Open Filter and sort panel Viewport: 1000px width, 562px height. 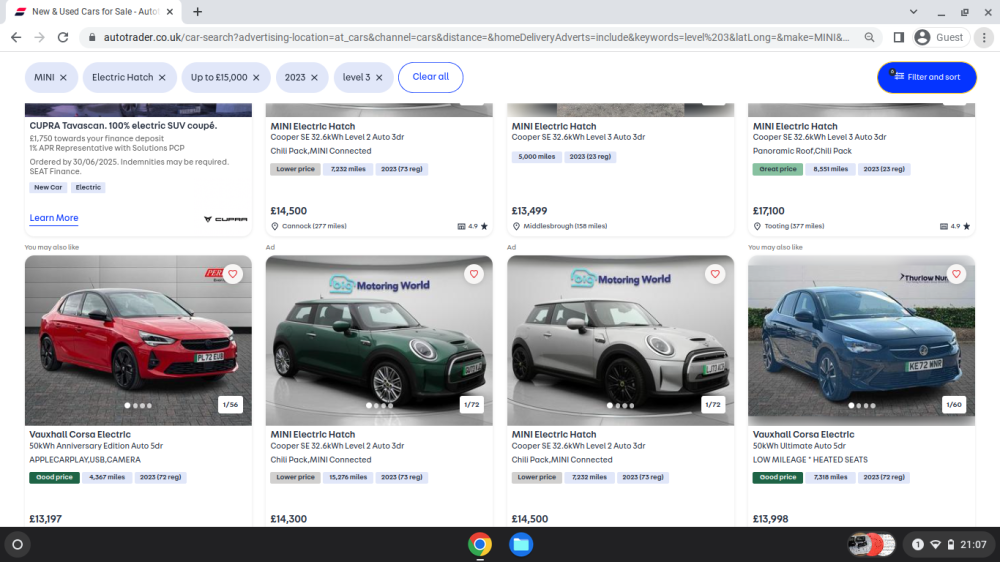pyautogui.click(x=927, y=77)
